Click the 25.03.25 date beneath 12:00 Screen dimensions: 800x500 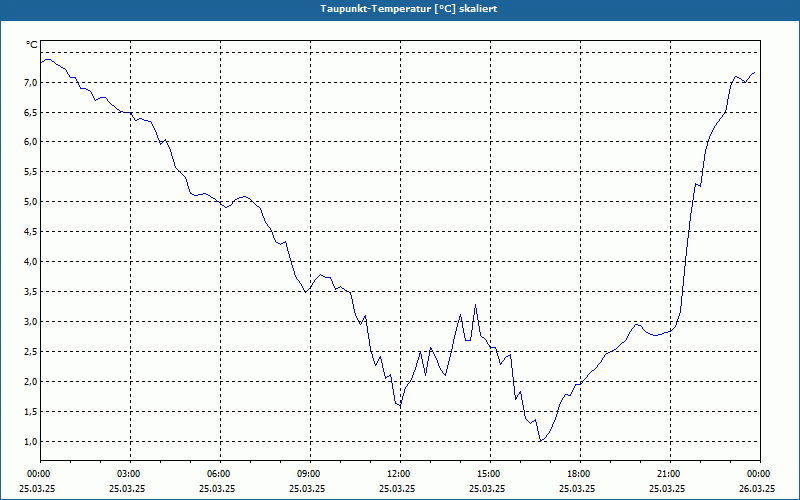pyautogui.click(x=397, y=488)
